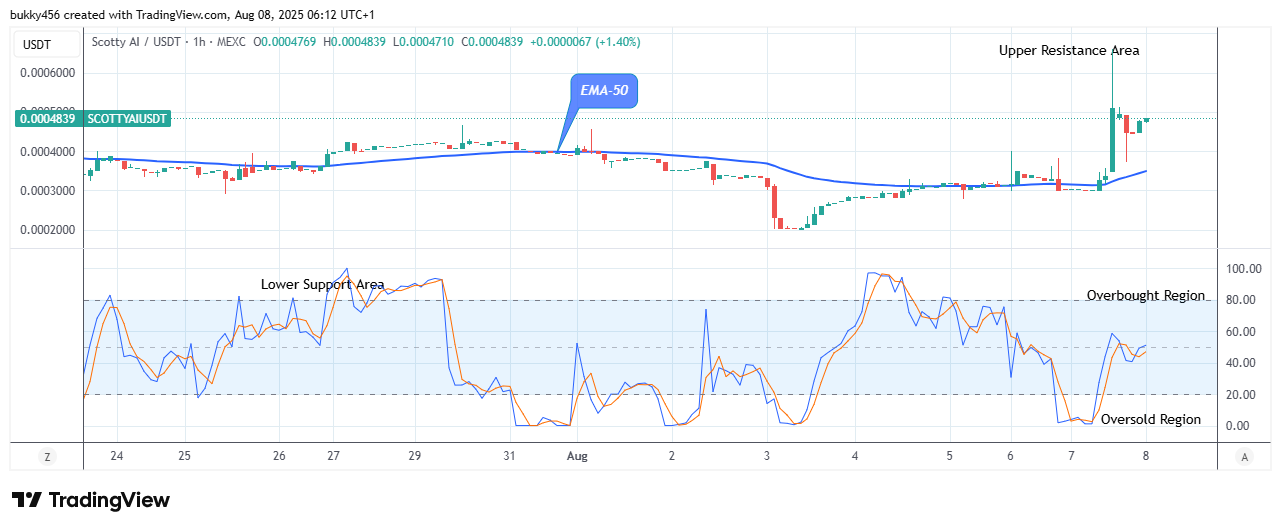1281x530 pixels.
Task: Click the '6' date on time axis
Action: (x=1011, y=456)
